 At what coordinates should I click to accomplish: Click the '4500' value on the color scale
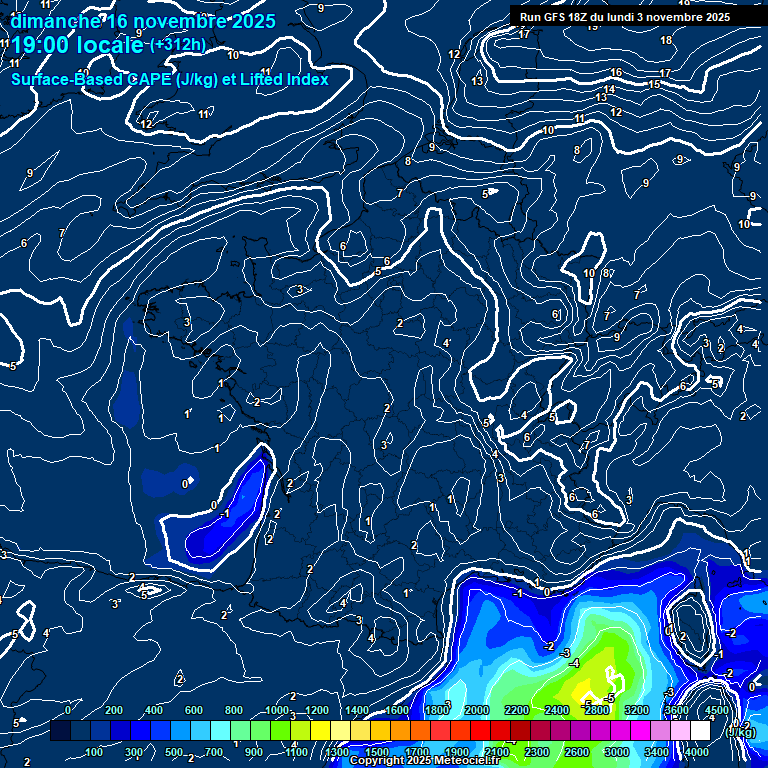717,710
